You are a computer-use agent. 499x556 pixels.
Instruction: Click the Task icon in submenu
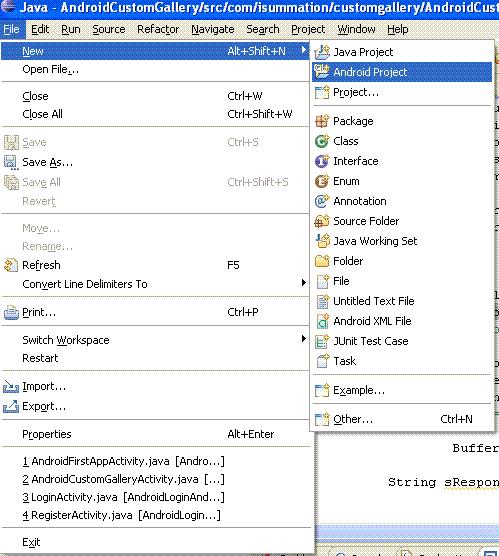click(x=323, y=361)
